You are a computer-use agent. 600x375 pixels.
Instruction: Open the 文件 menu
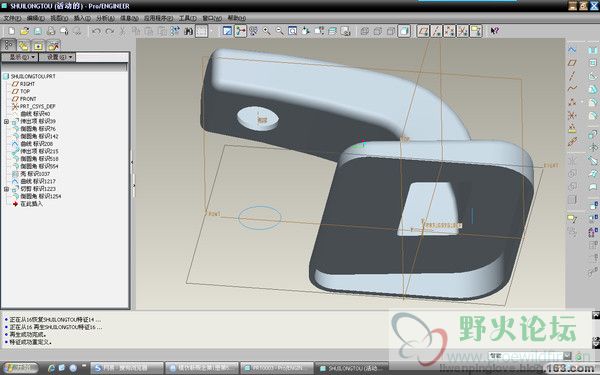tap(12, 18)
